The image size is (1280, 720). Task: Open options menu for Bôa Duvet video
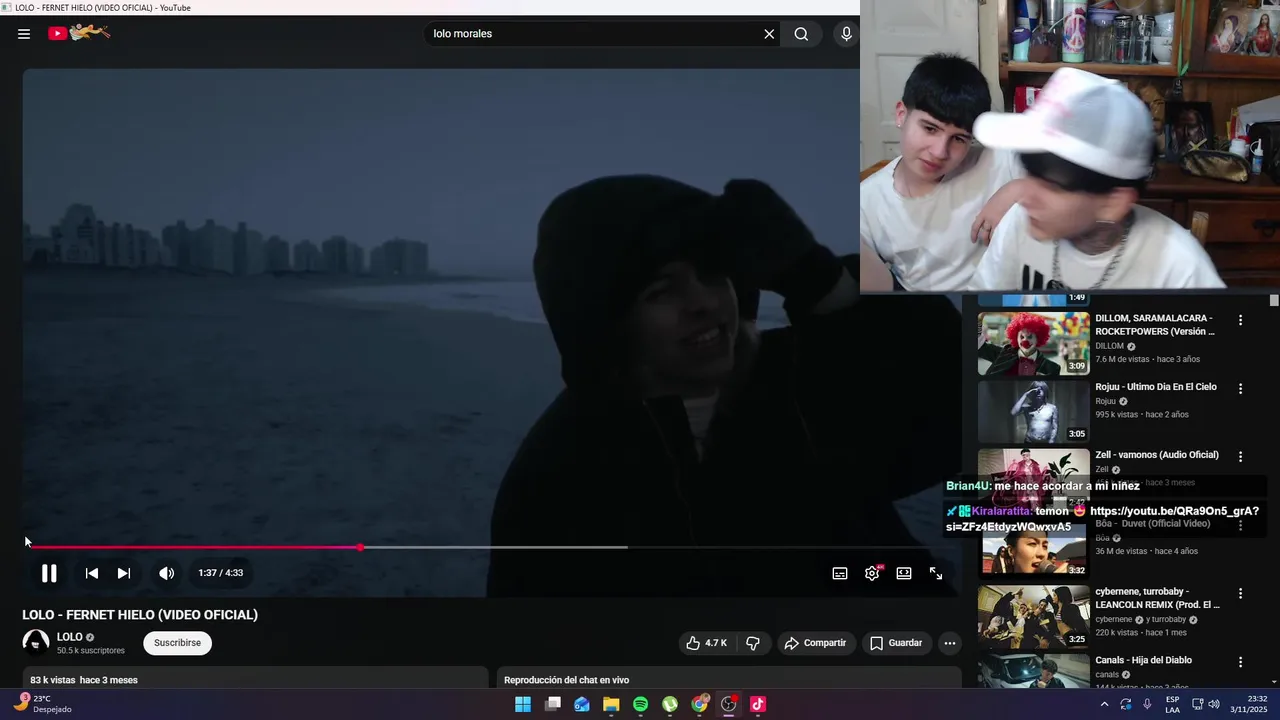pyautogui.click(x=1241, y=524)
